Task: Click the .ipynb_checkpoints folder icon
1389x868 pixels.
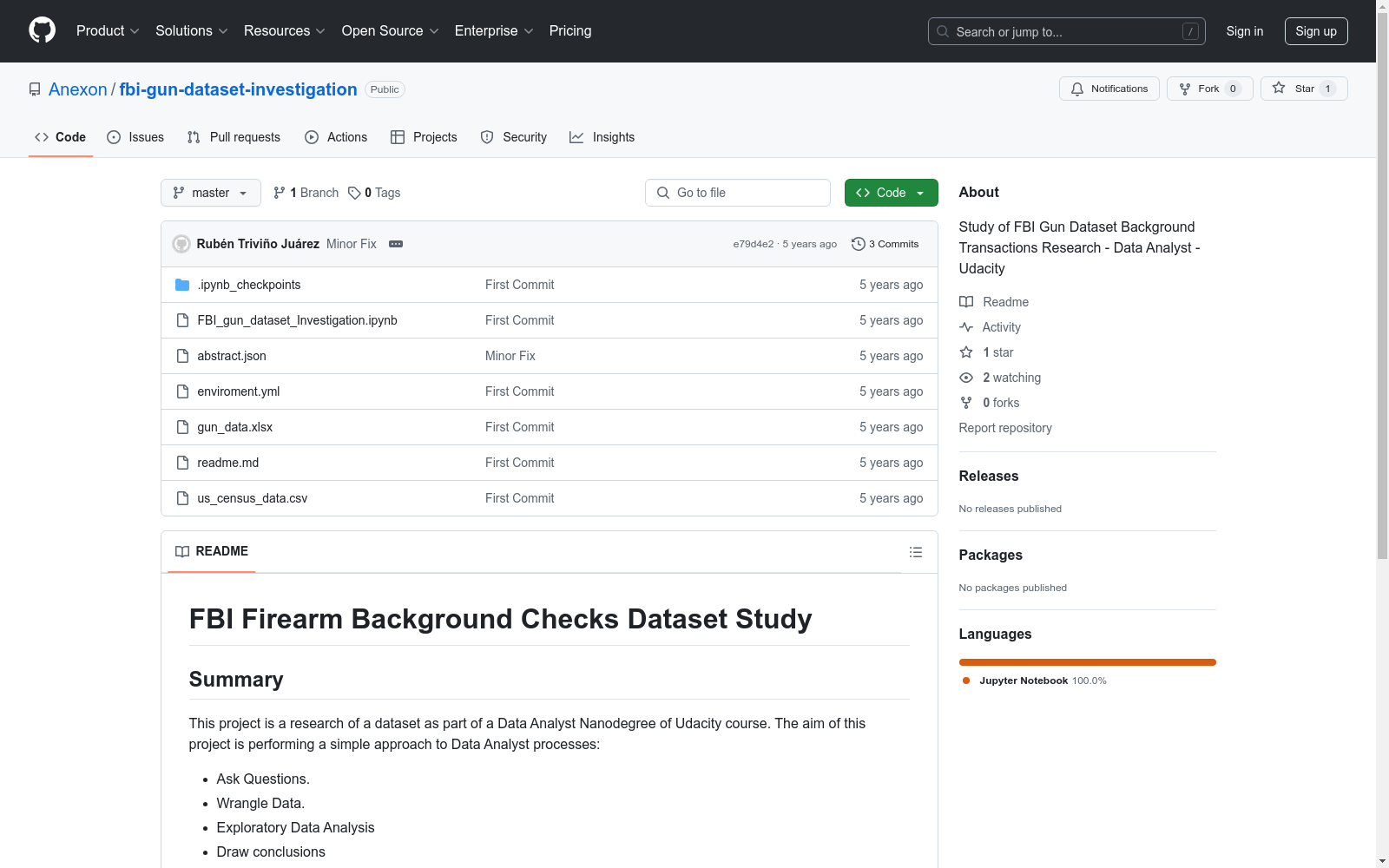Action: (182, 285)
